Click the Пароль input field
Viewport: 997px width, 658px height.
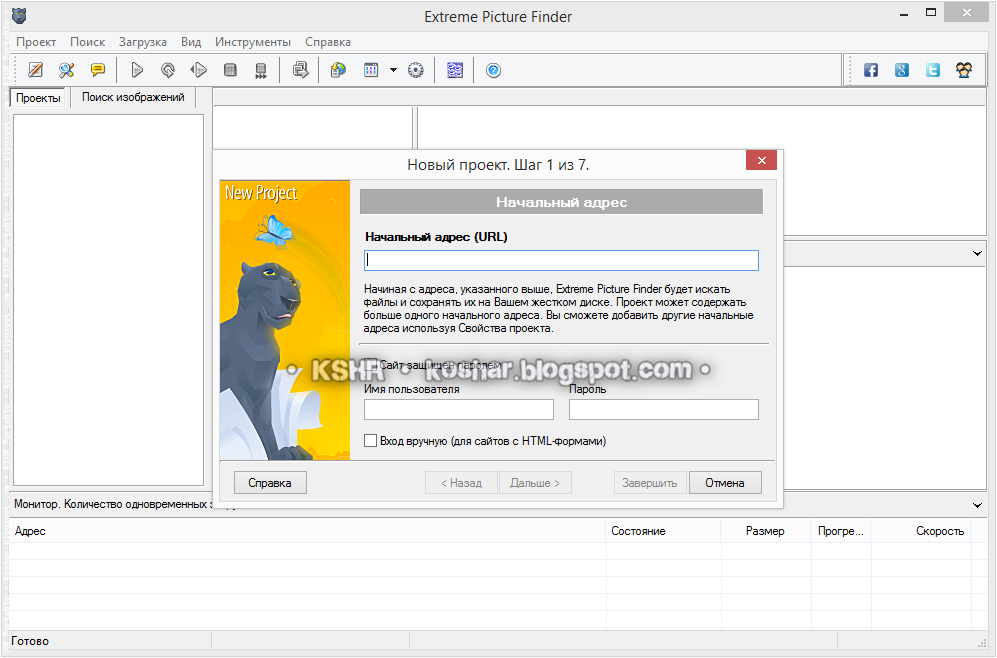click(664, 409)
